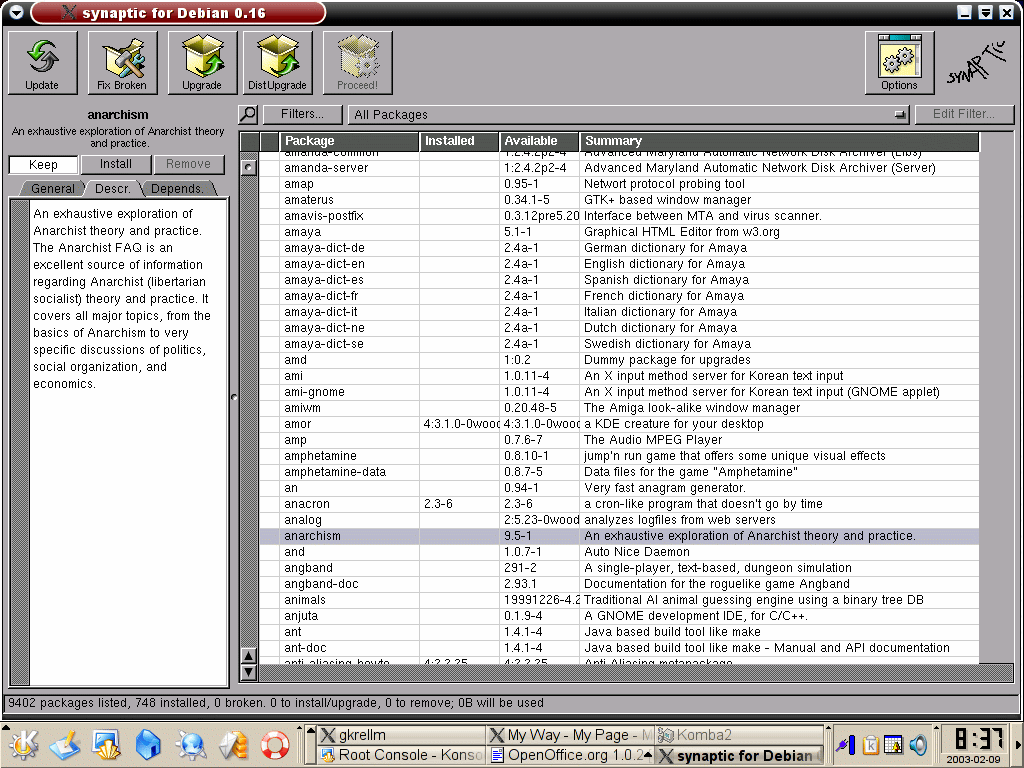Switch to My Way - My Page task

click(x=571, y=735)
